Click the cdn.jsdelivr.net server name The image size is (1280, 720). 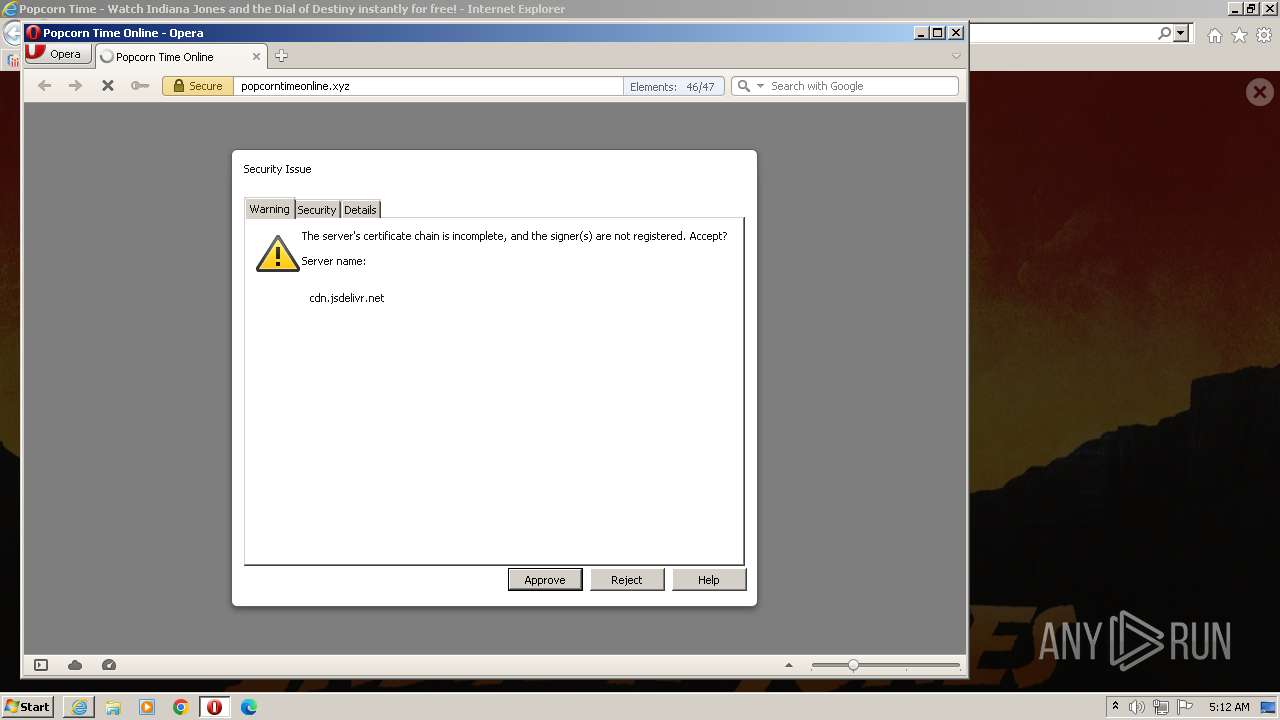tap(347, 298)
